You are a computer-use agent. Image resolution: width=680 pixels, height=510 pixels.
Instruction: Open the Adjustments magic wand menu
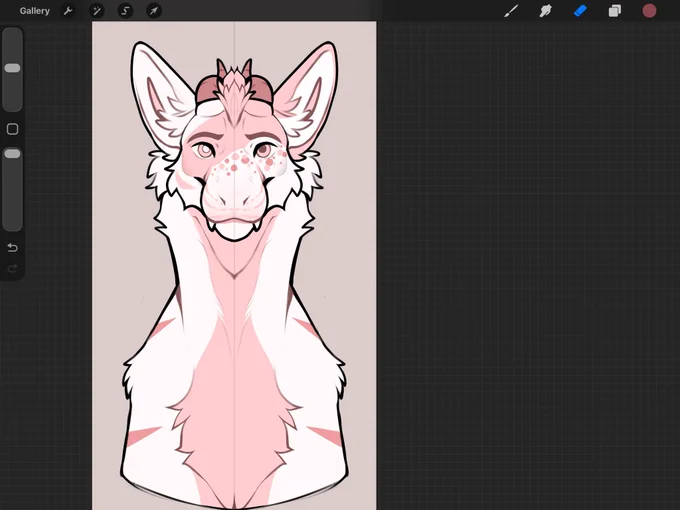(x=97, y=11)
